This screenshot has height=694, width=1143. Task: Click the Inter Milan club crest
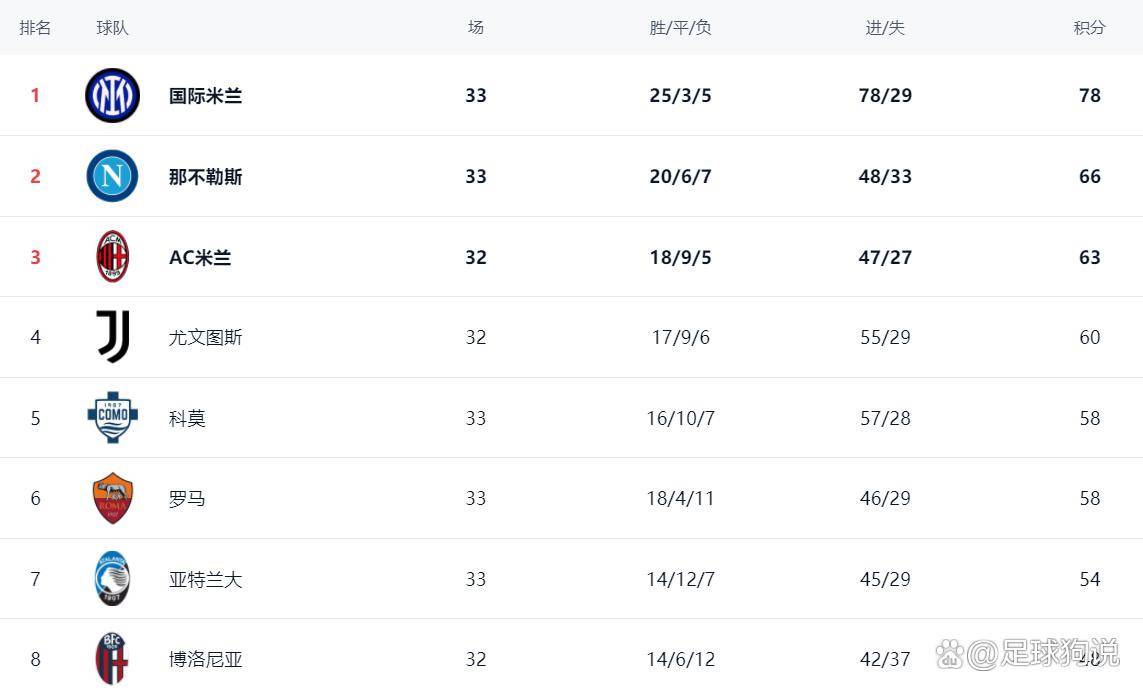coord(112,96)
